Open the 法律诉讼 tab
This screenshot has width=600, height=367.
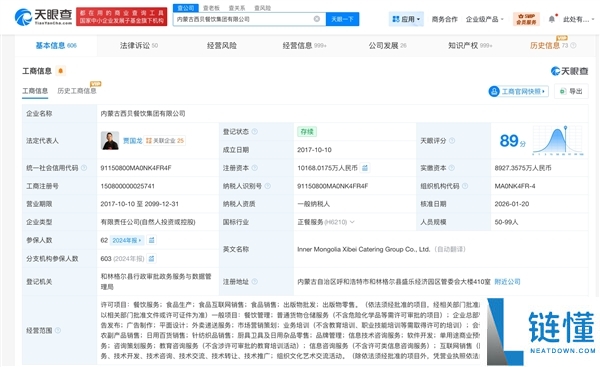(139, 46)
